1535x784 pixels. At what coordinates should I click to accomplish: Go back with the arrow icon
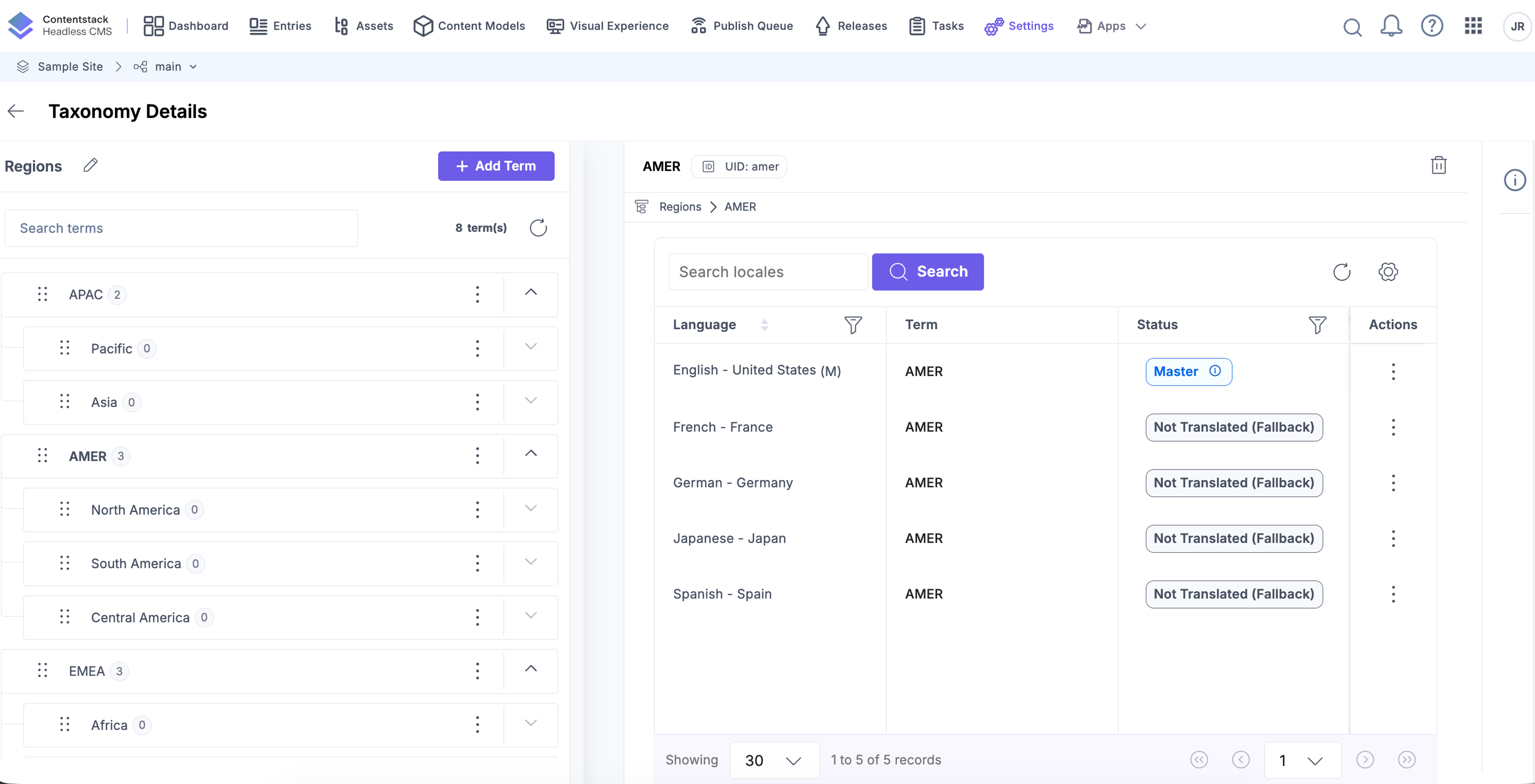[16, 111]
